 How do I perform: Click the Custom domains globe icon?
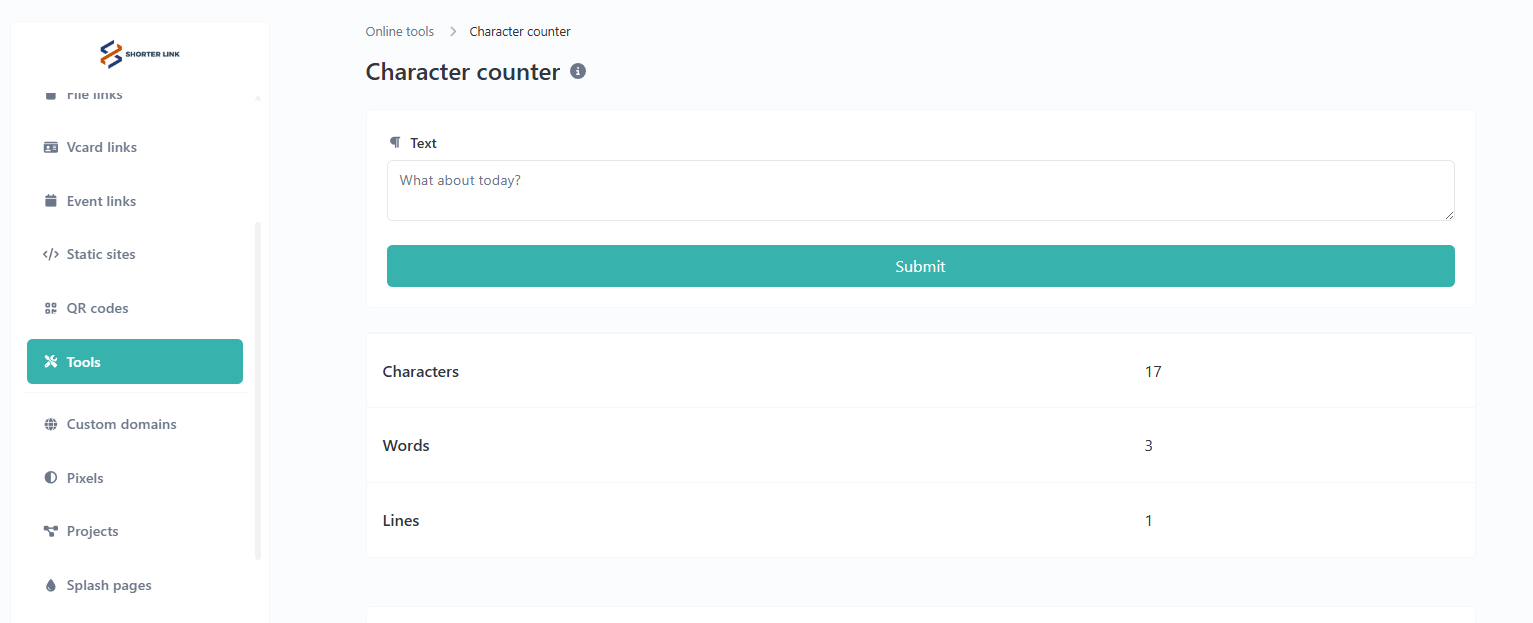coord(51,424)
